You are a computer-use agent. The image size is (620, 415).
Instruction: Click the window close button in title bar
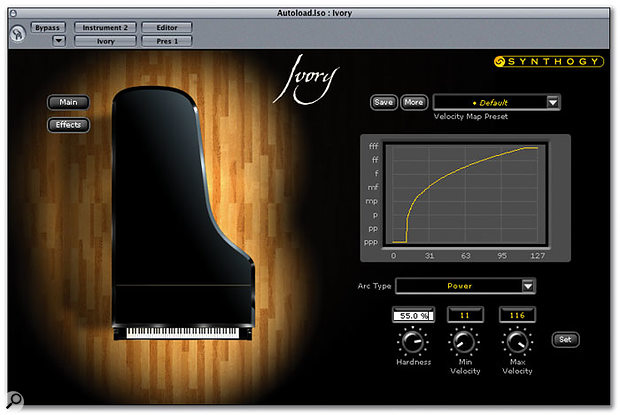coord(13,13)
